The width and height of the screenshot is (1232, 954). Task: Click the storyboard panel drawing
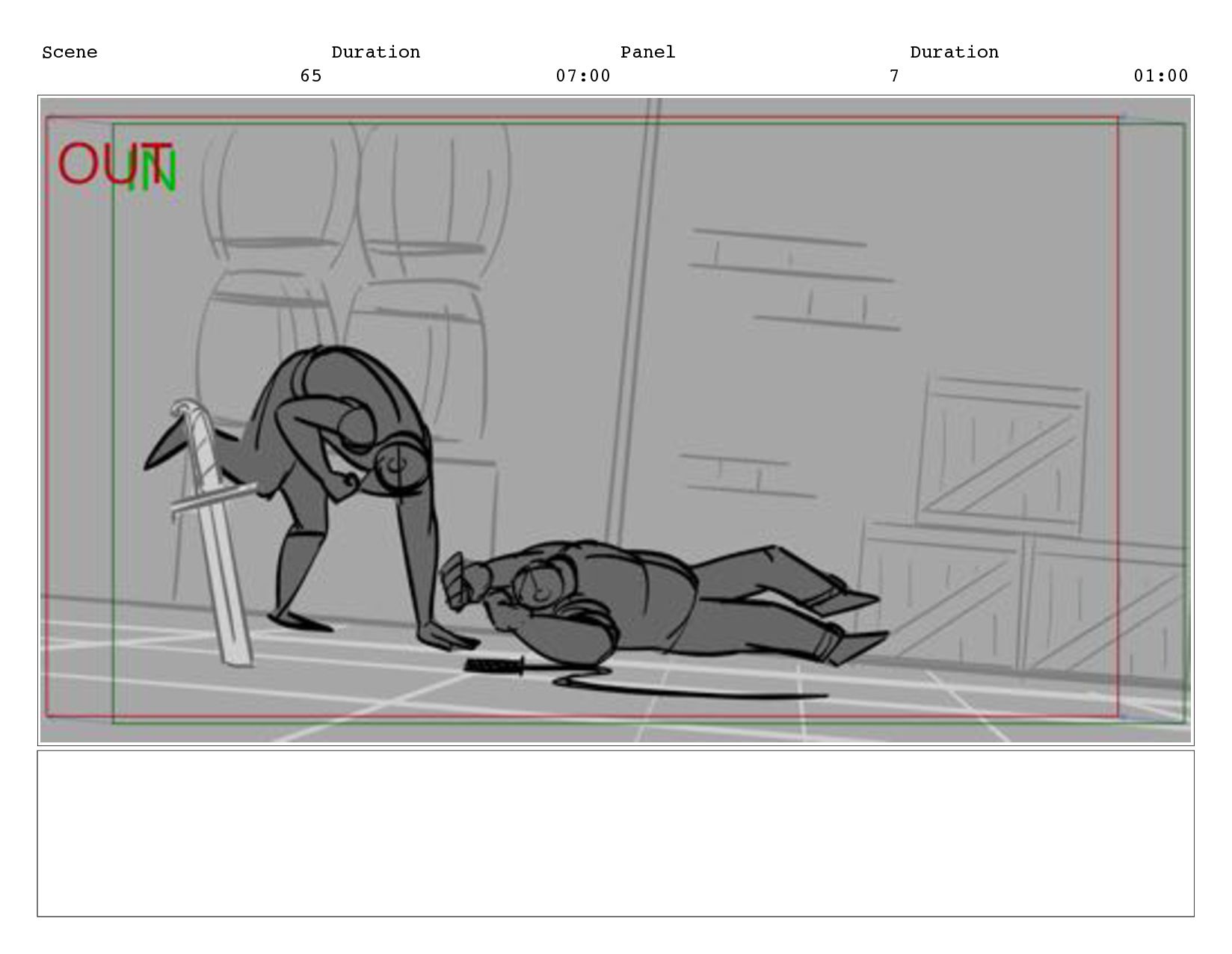point(615,420)
